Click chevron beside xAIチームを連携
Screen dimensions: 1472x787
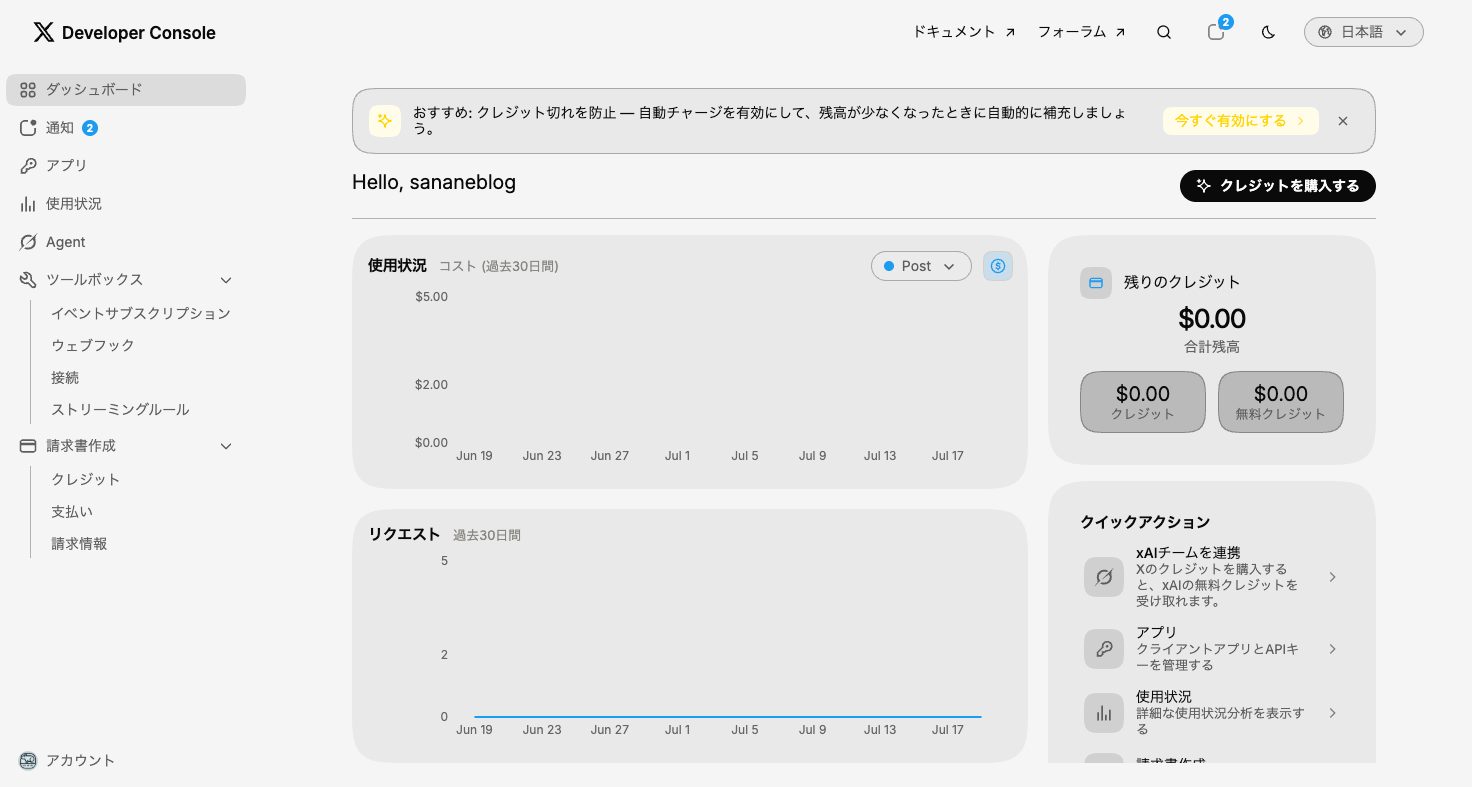pos(1332,577)
